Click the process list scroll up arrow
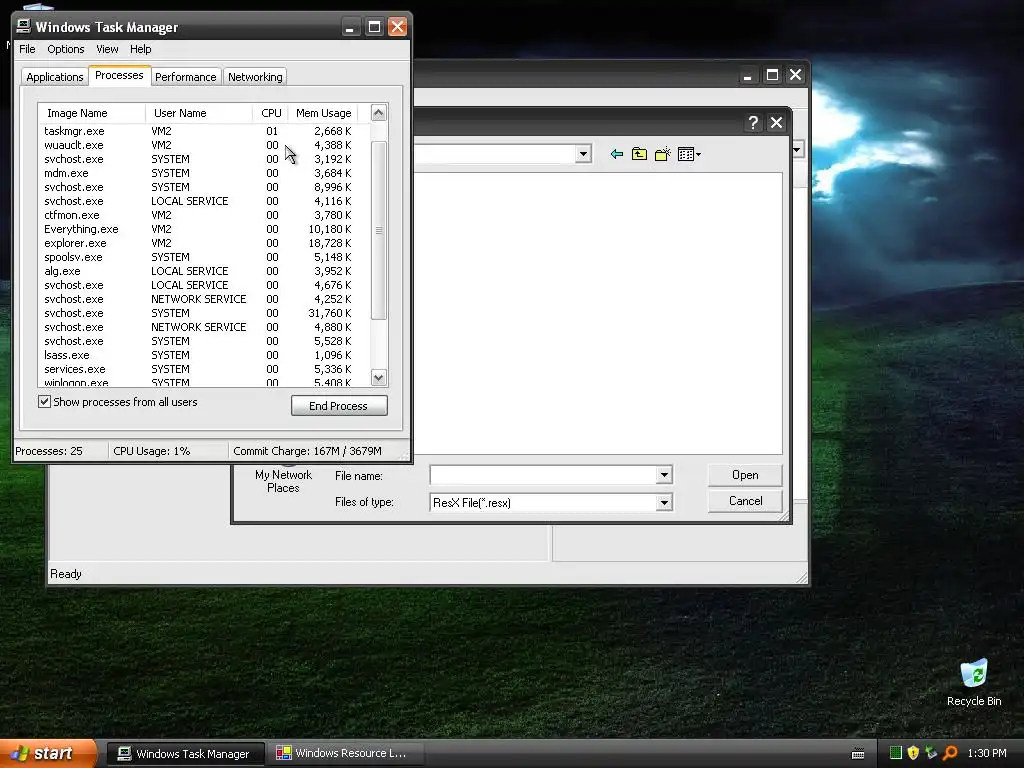Image resolution: width=1024 pixels, height=768 pixels. 379,113
